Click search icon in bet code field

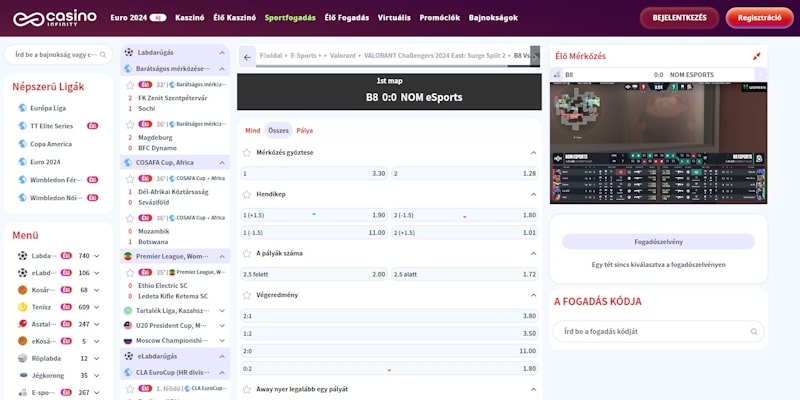click(754, 332)
